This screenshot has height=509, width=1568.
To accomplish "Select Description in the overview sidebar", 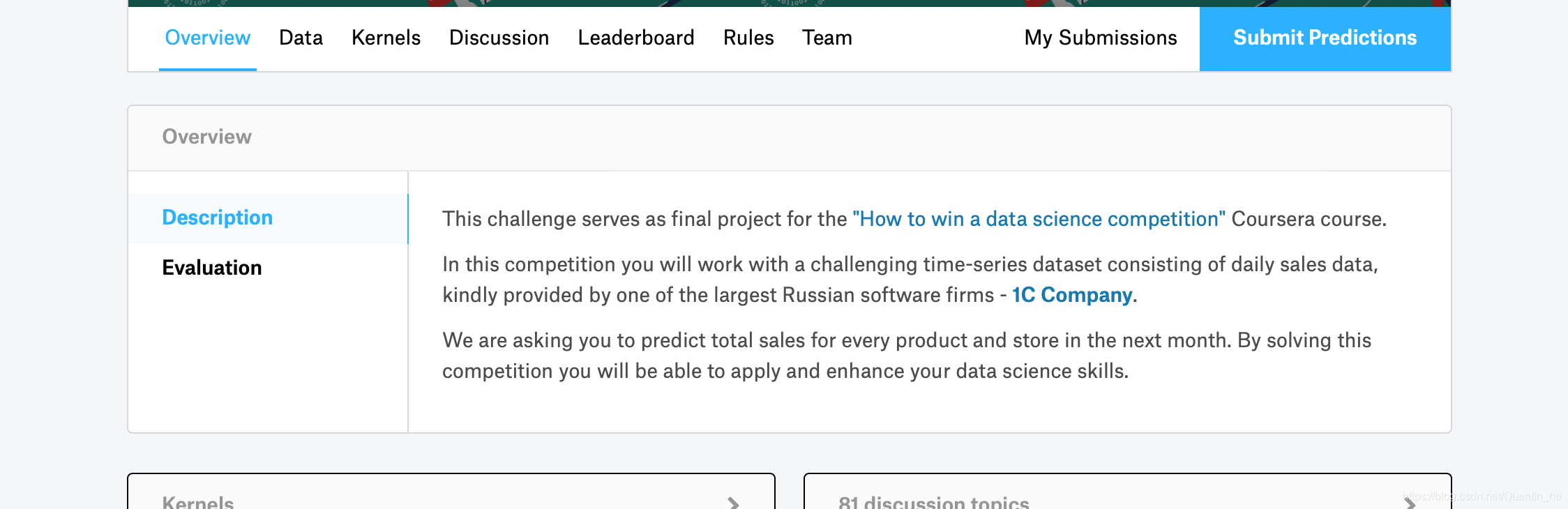I will click(268, 218).
